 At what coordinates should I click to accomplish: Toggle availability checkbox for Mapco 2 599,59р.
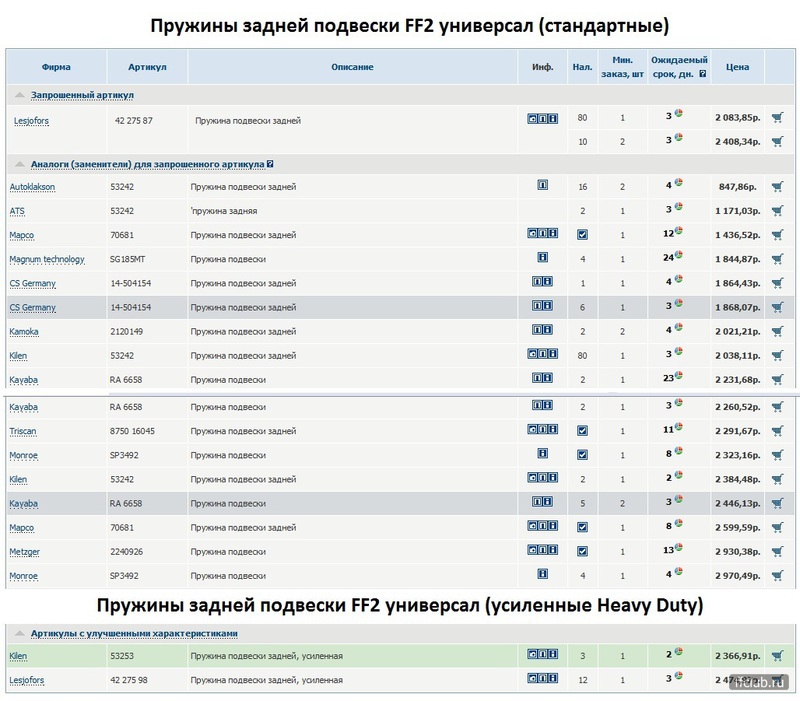tap(582, 527)
